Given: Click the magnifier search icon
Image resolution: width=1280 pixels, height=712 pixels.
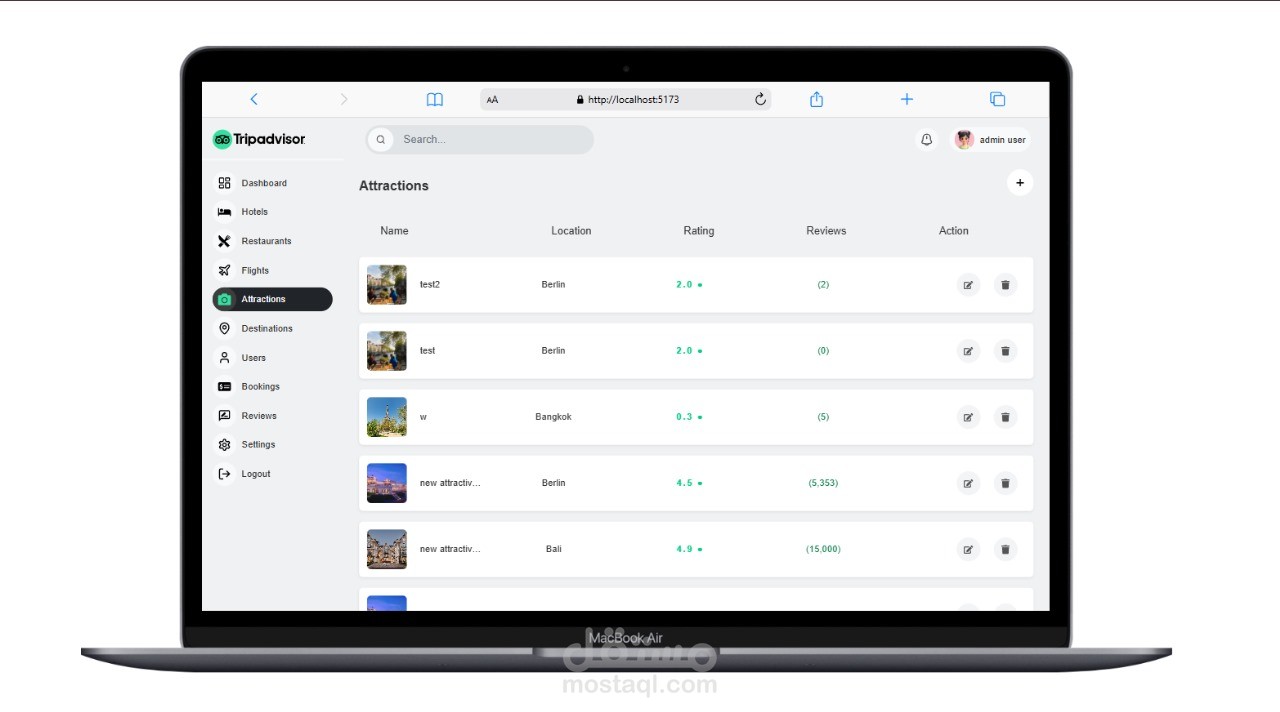Looking at the screenshot, I should (x=380, y=140).
